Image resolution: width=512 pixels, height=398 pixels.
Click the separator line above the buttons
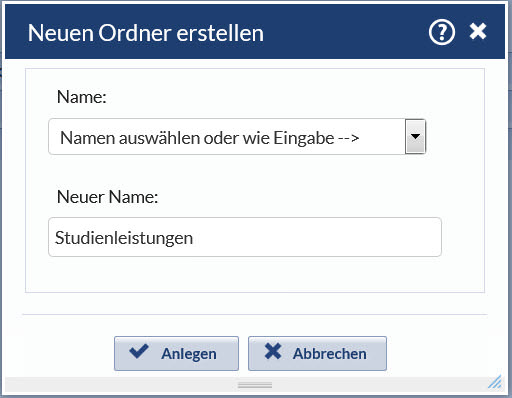(255, 314)
